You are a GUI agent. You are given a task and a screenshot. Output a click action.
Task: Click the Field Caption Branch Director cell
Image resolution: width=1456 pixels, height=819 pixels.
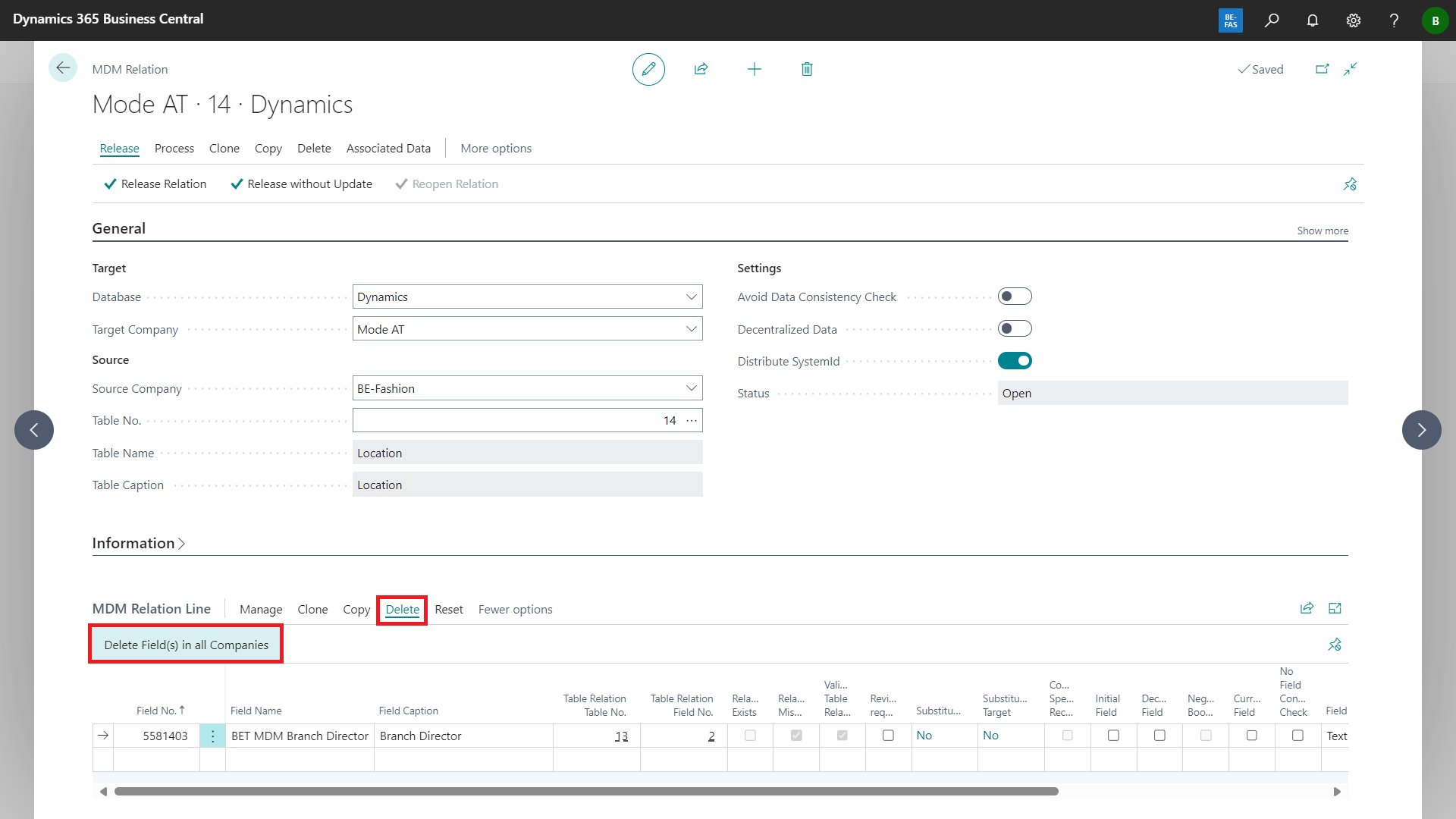point(463,736)
